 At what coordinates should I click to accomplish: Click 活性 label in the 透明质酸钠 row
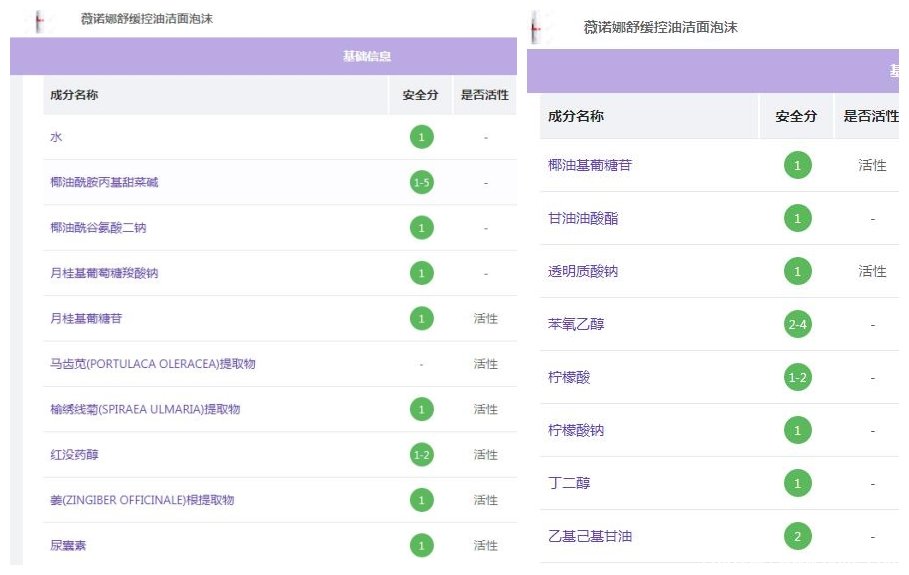[872, 271]
